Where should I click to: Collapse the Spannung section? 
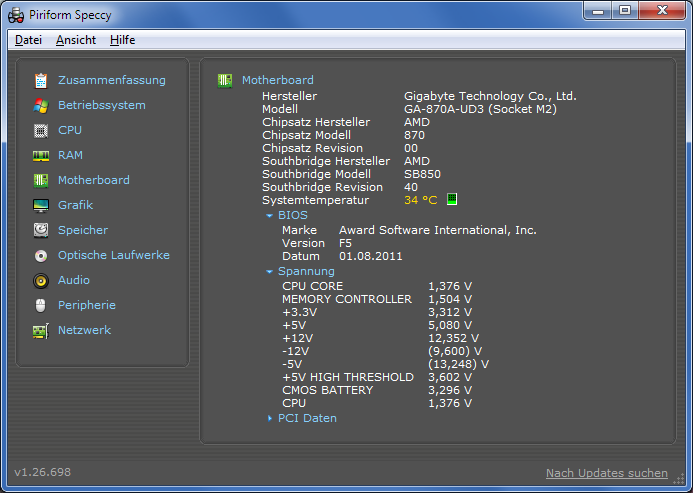coord(269,272)
